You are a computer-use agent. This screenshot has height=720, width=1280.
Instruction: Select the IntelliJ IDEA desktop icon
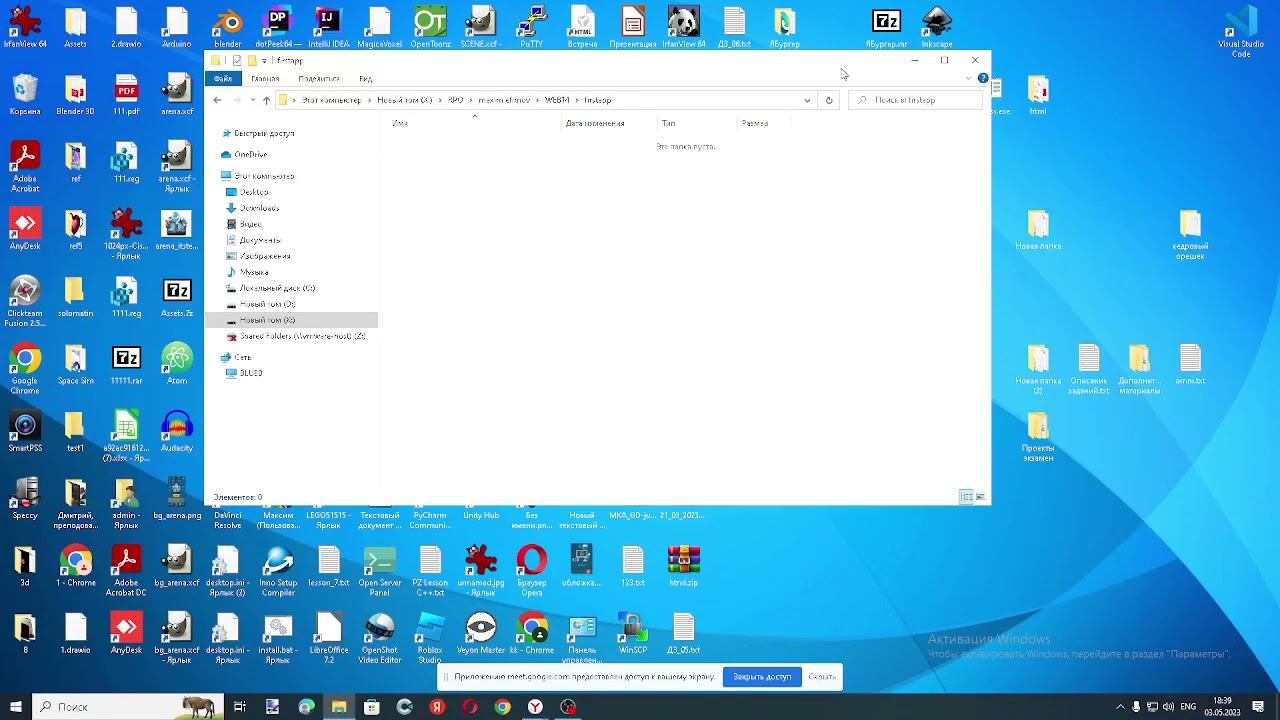pyautogui.click(x=329, y=27)
